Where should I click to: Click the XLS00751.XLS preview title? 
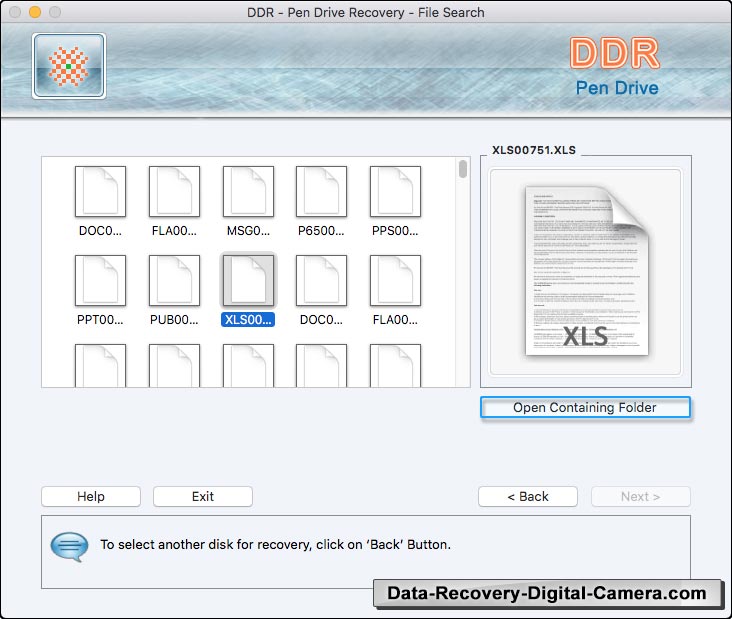tap(534, 150)
